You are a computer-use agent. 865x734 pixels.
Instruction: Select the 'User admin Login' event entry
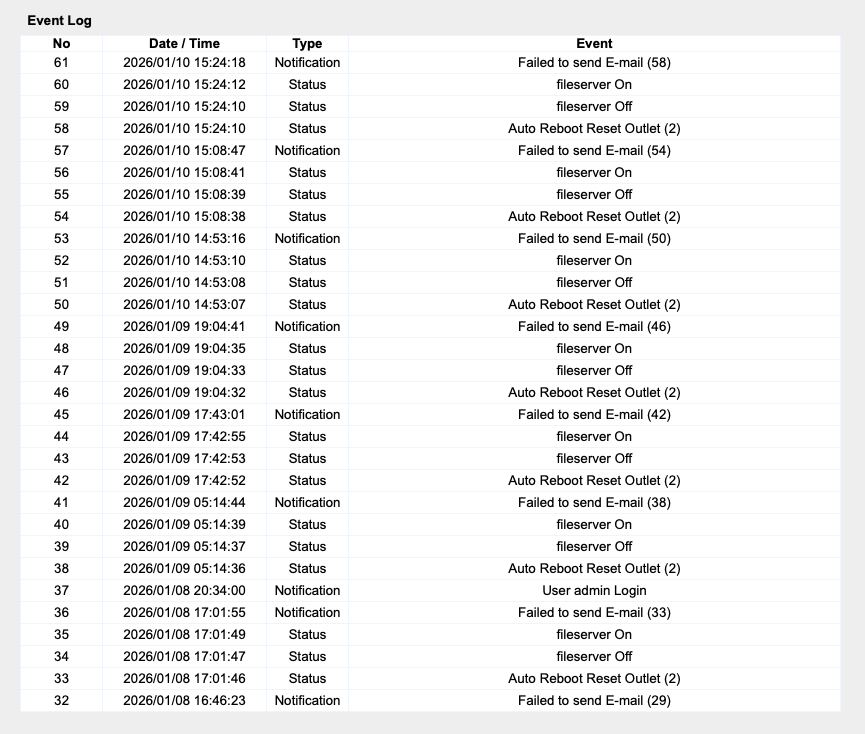[594, 591]
